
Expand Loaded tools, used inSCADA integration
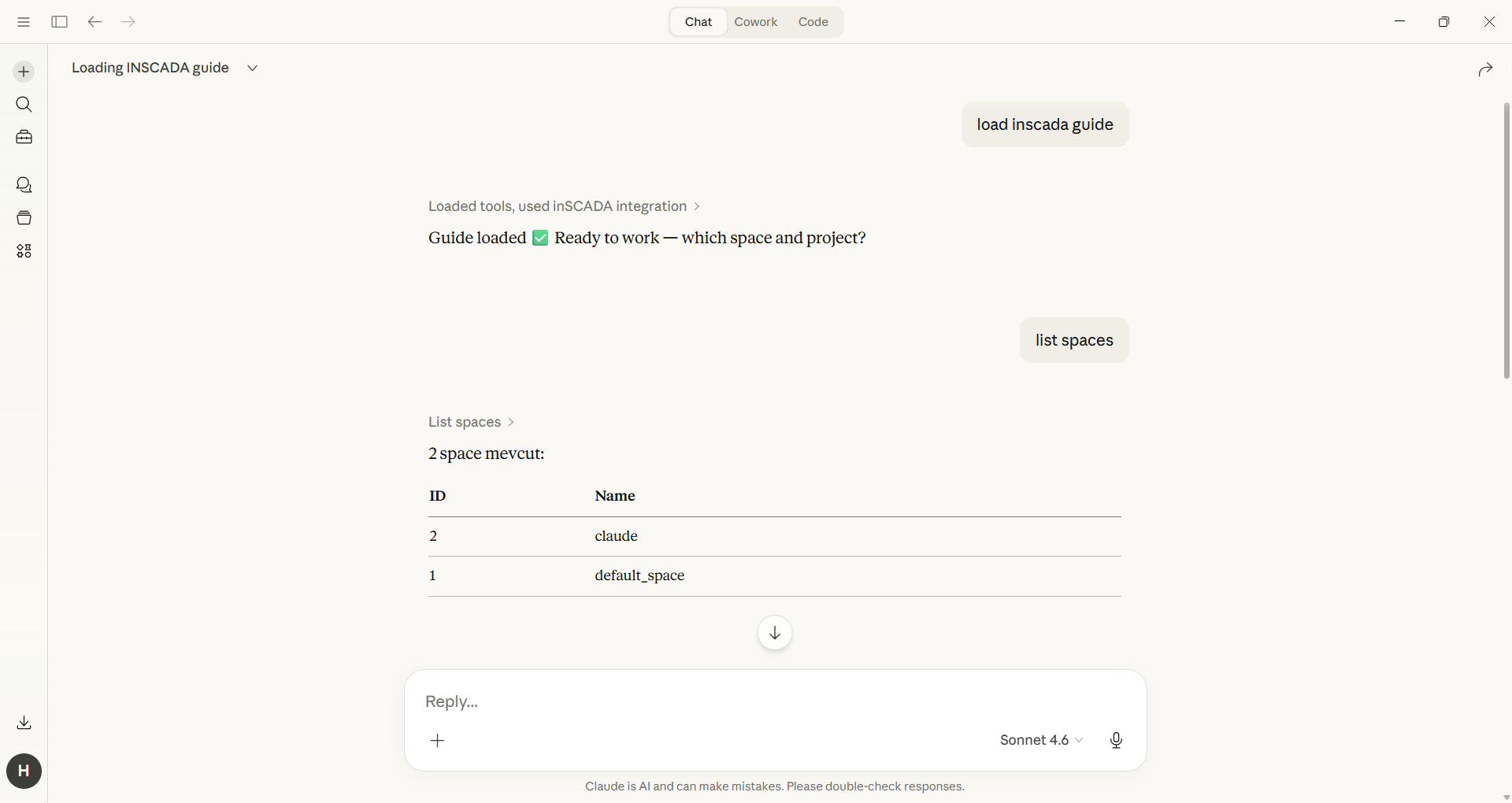[x=564, y=206]
